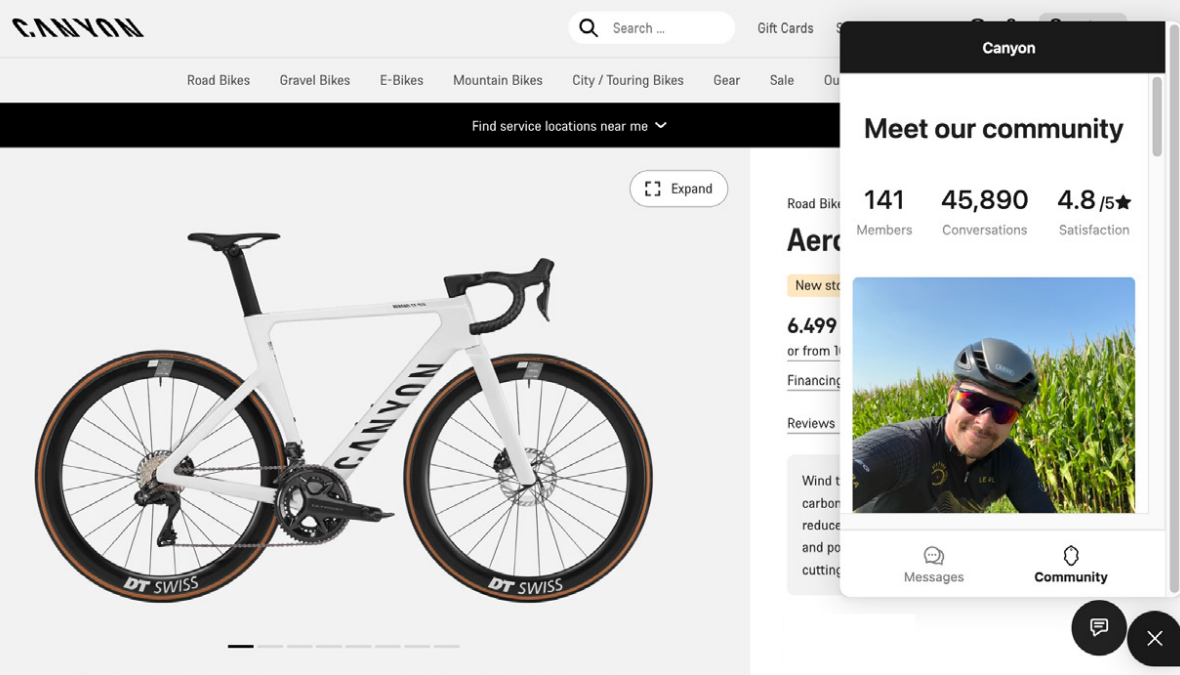Click the Gift Cards link

785,28
